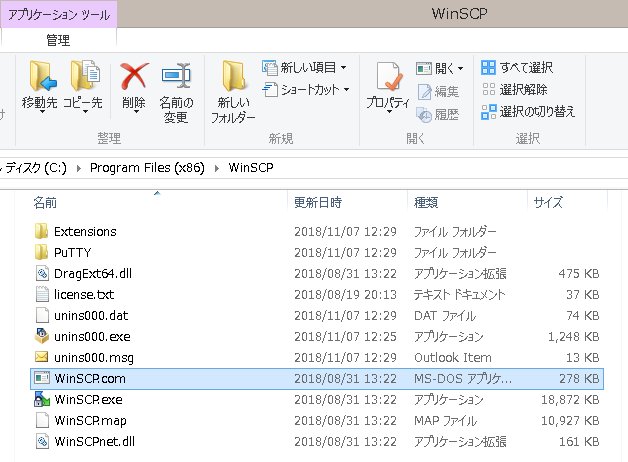Click the WinSCP.exe application icon
Image resolution: width=628 pixels, height=462 pixels.
[42, 399]
